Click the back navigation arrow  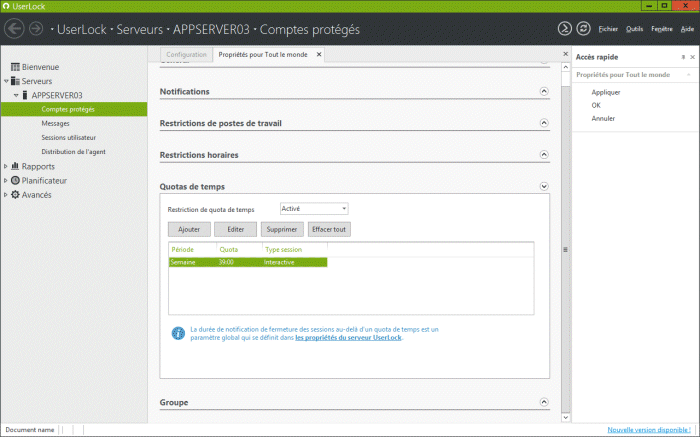(14, 29)
